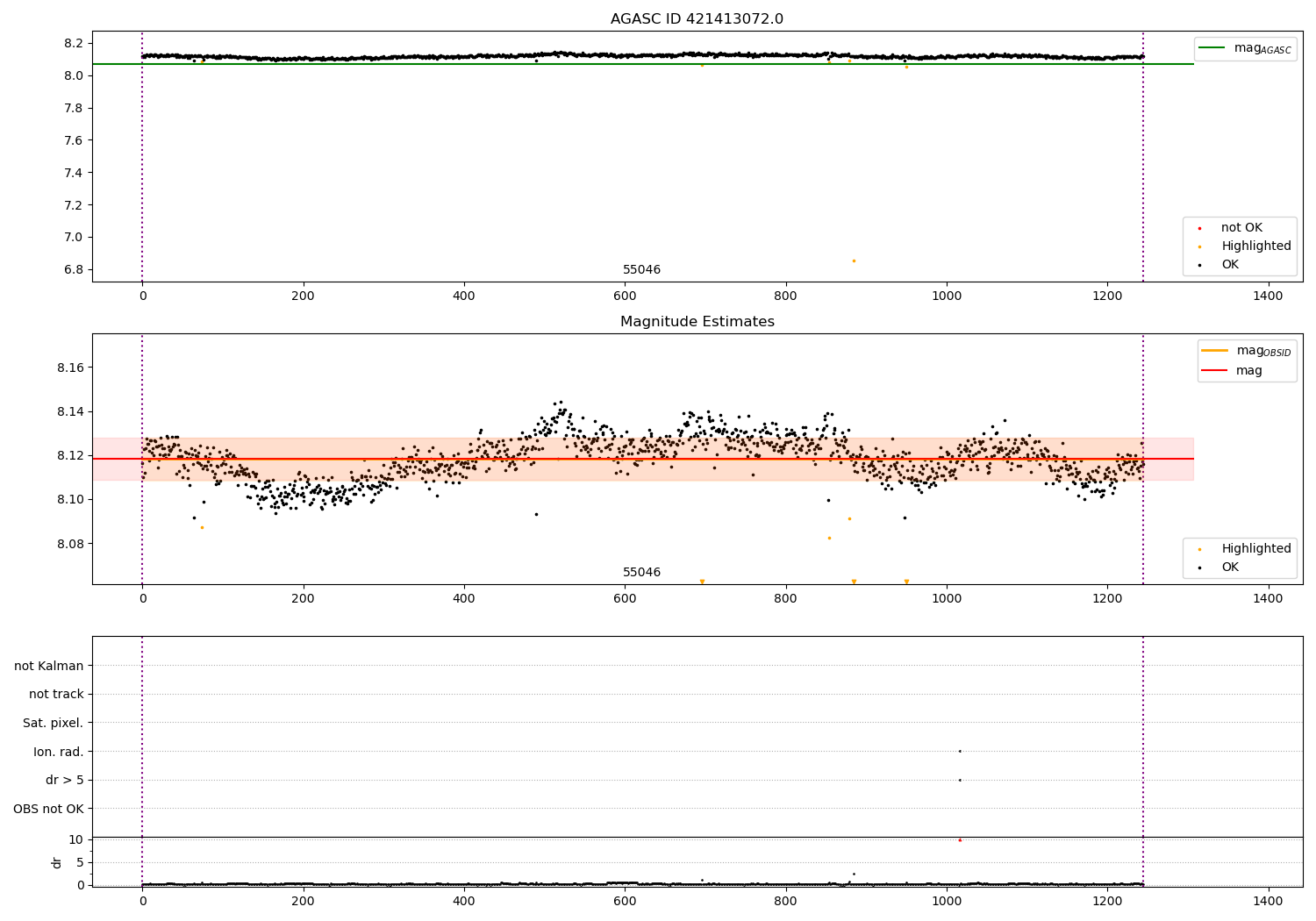The width and height of the screenshot is (1316, 921).
Task: Click the Highlighted legend entry in top plot
Action: point(1245,246)
